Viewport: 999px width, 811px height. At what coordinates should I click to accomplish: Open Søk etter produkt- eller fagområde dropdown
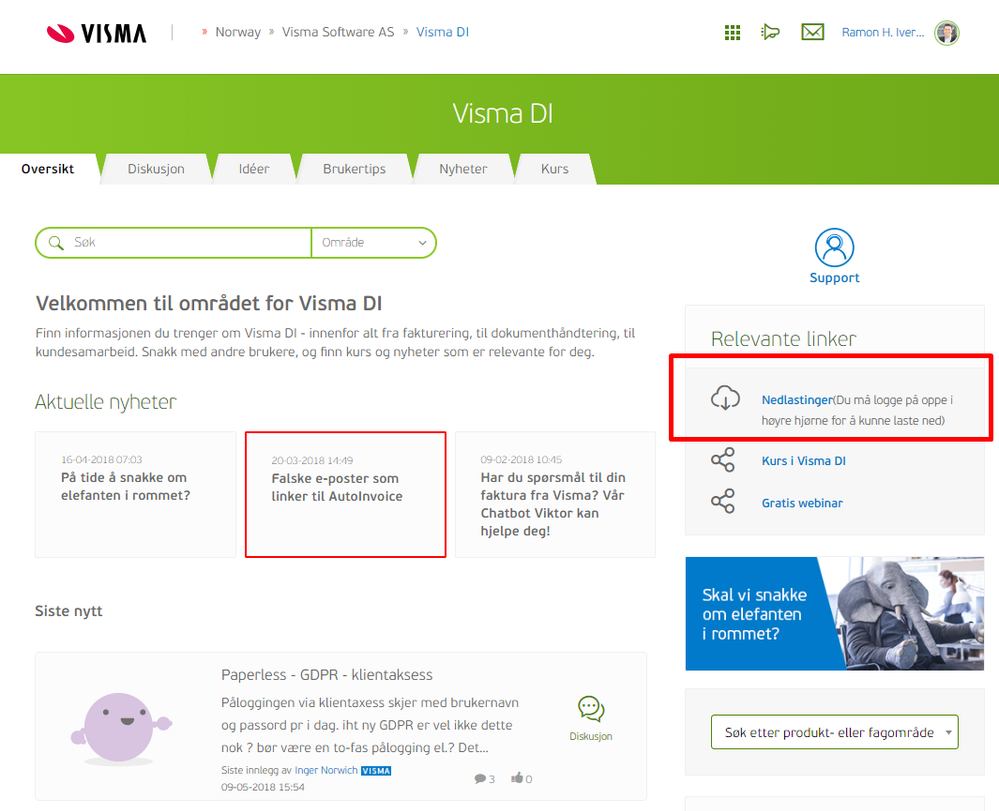pos(834,732)
